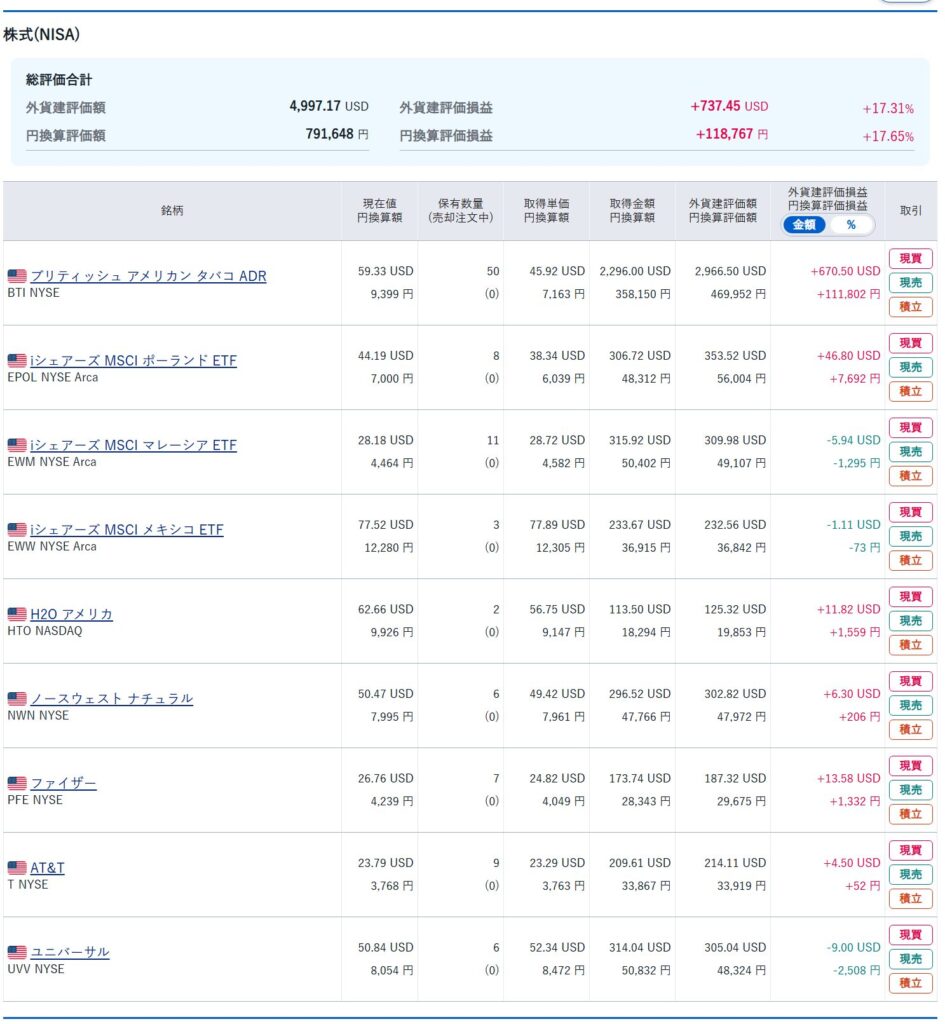The image size is (945, 1024).
Task: Switch profit/loss display to 金額
Action: click(x=805, y=225)
